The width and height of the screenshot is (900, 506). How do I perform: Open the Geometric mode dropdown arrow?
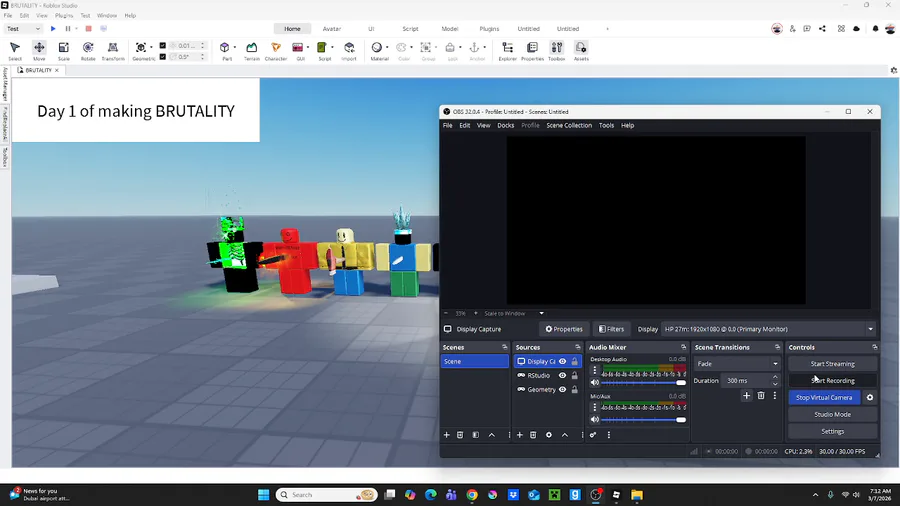pyautogui.click(x=151, y=48)
